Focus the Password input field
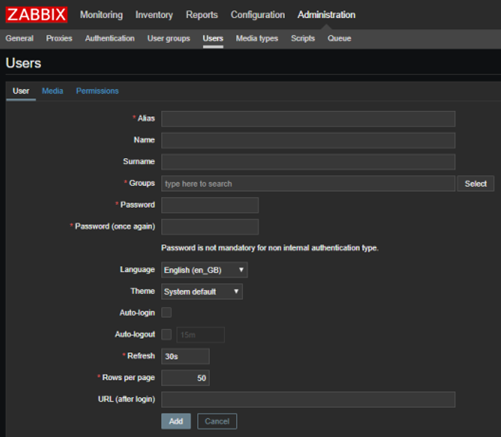This screenshot has height=437, width=501. 210,205
